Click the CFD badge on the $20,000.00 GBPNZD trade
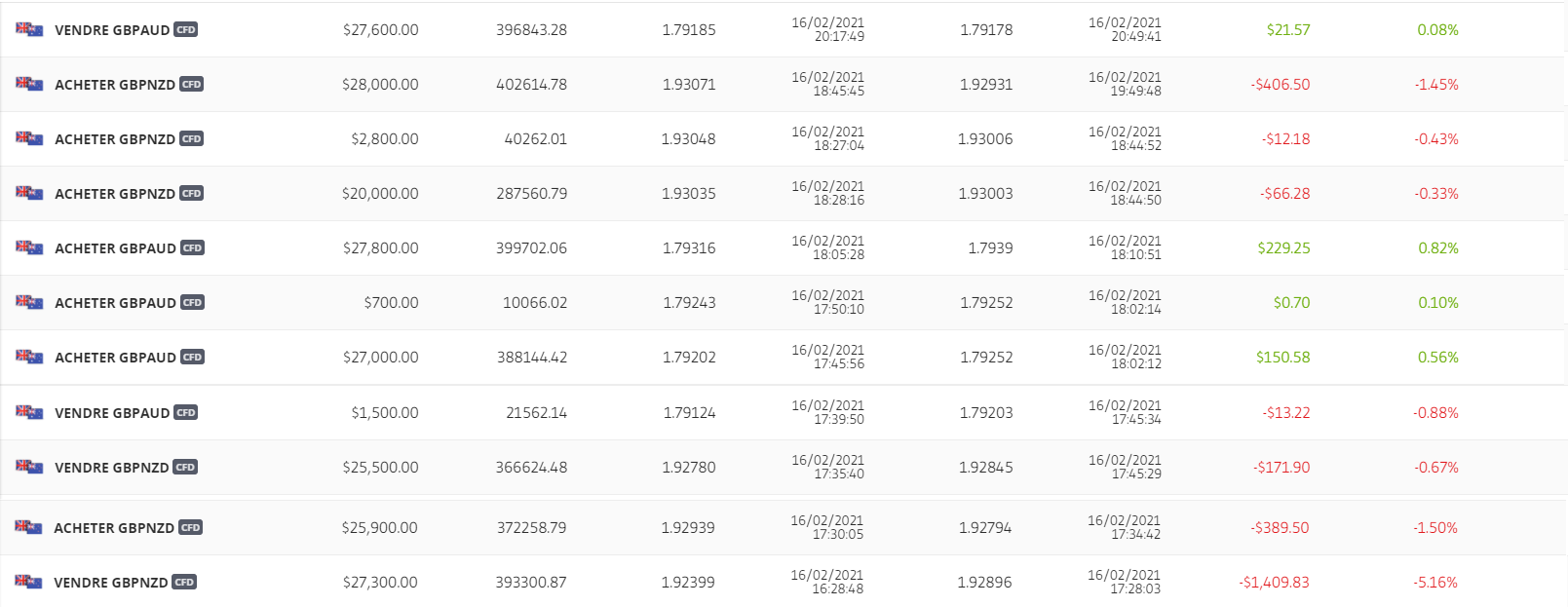Screen dimensions: 1568x607 pos(192,194)
